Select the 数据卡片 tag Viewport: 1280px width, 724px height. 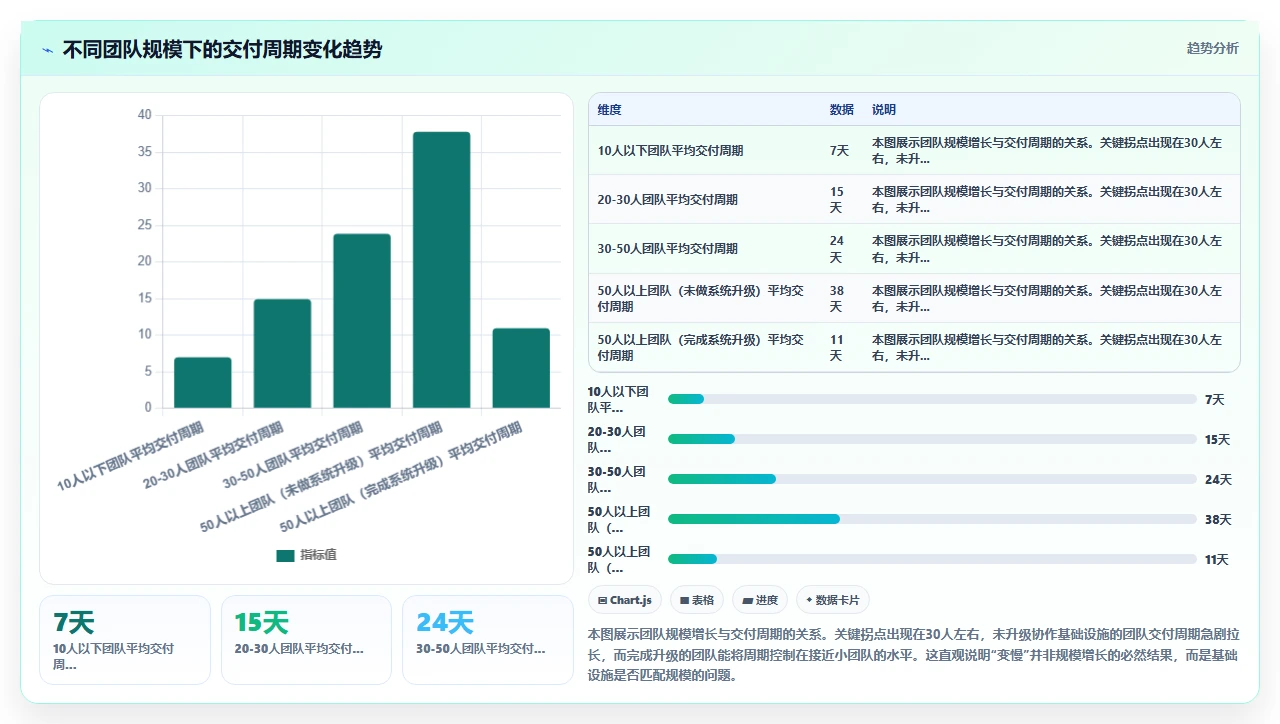click(x=833, y=600)
